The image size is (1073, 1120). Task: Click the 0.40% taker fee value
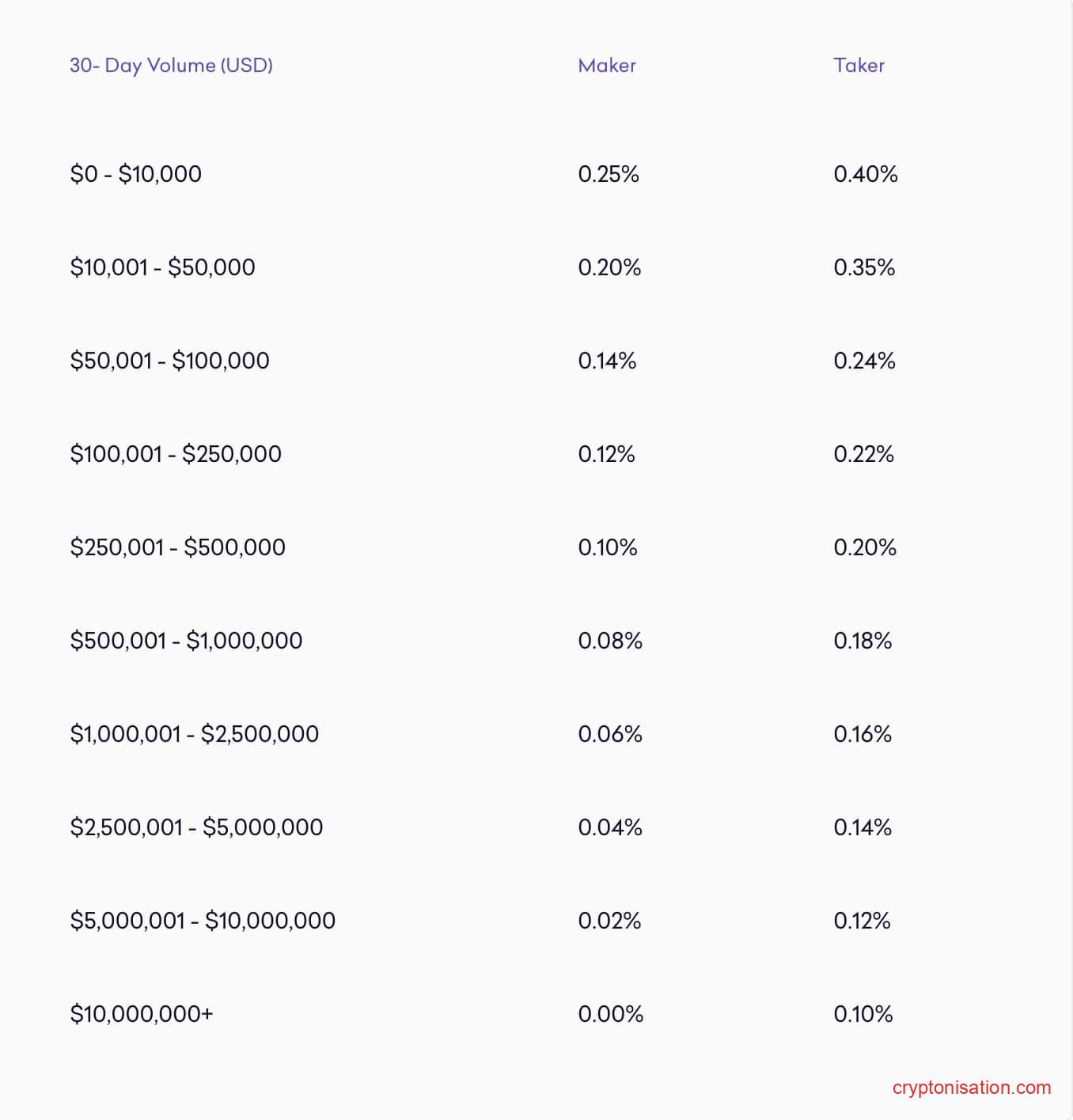click(866, 174)
